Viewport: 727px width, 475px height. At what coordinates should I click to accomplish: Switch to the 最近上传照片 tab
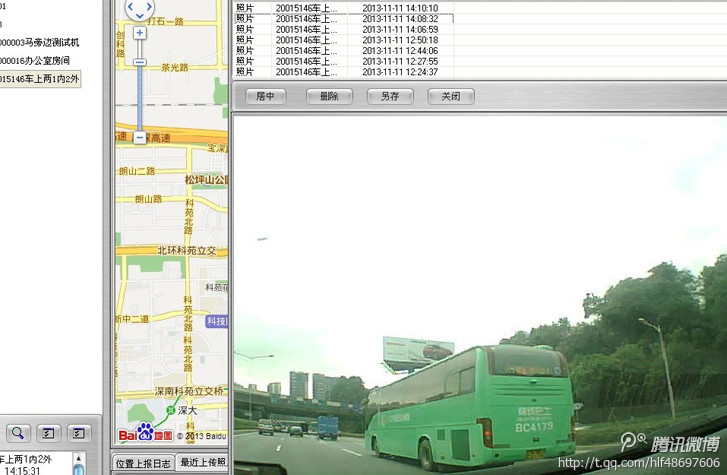pos(202,463)
